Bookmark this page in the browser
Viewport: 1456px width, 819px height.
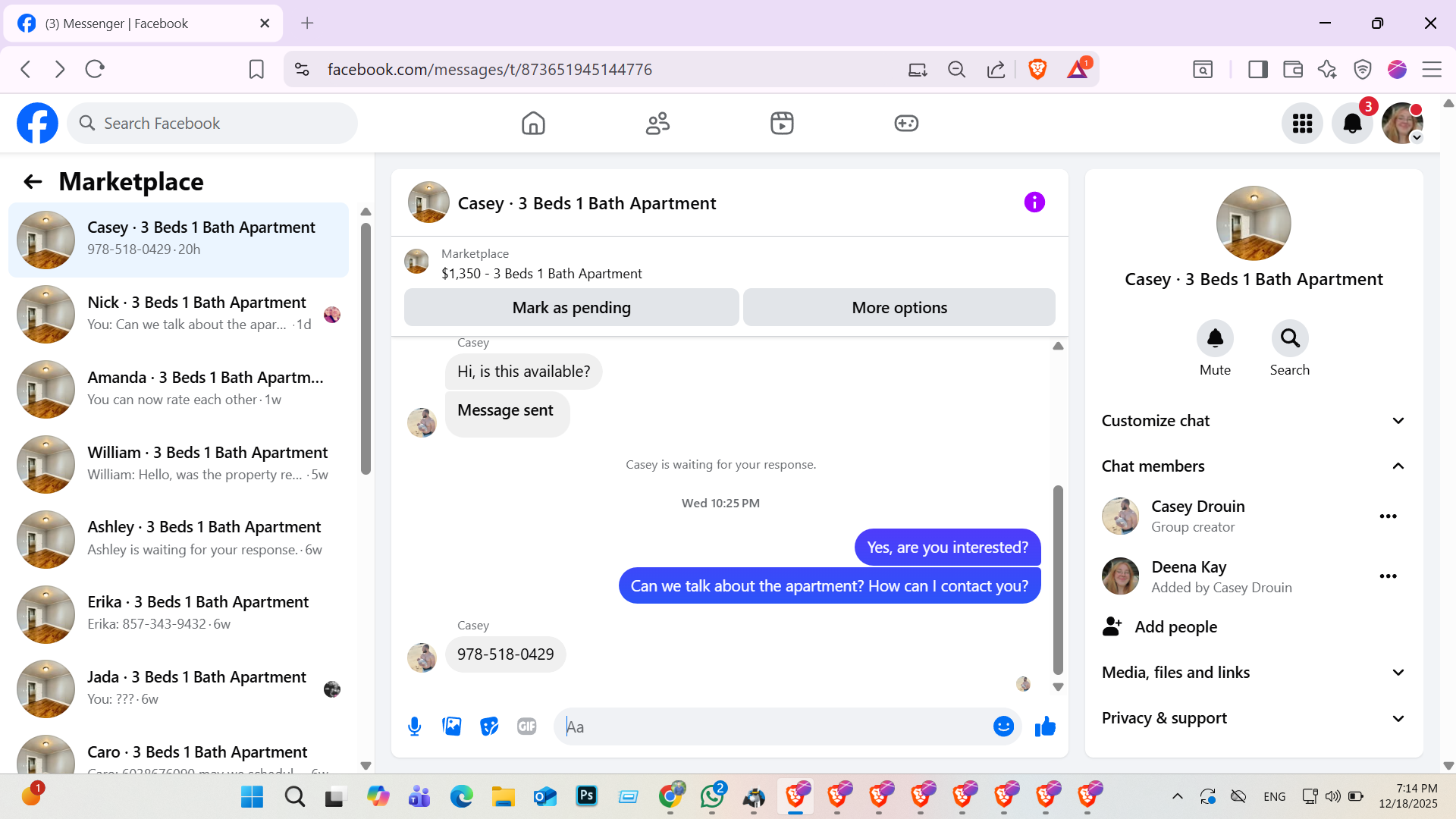click(x=256, y=70)
